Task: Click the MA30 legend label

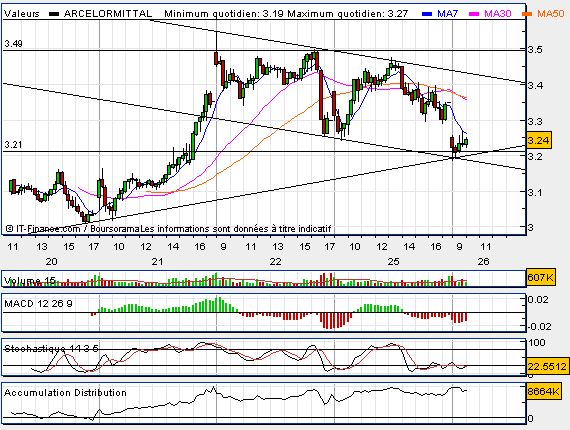Action: (x=498, y=14)
